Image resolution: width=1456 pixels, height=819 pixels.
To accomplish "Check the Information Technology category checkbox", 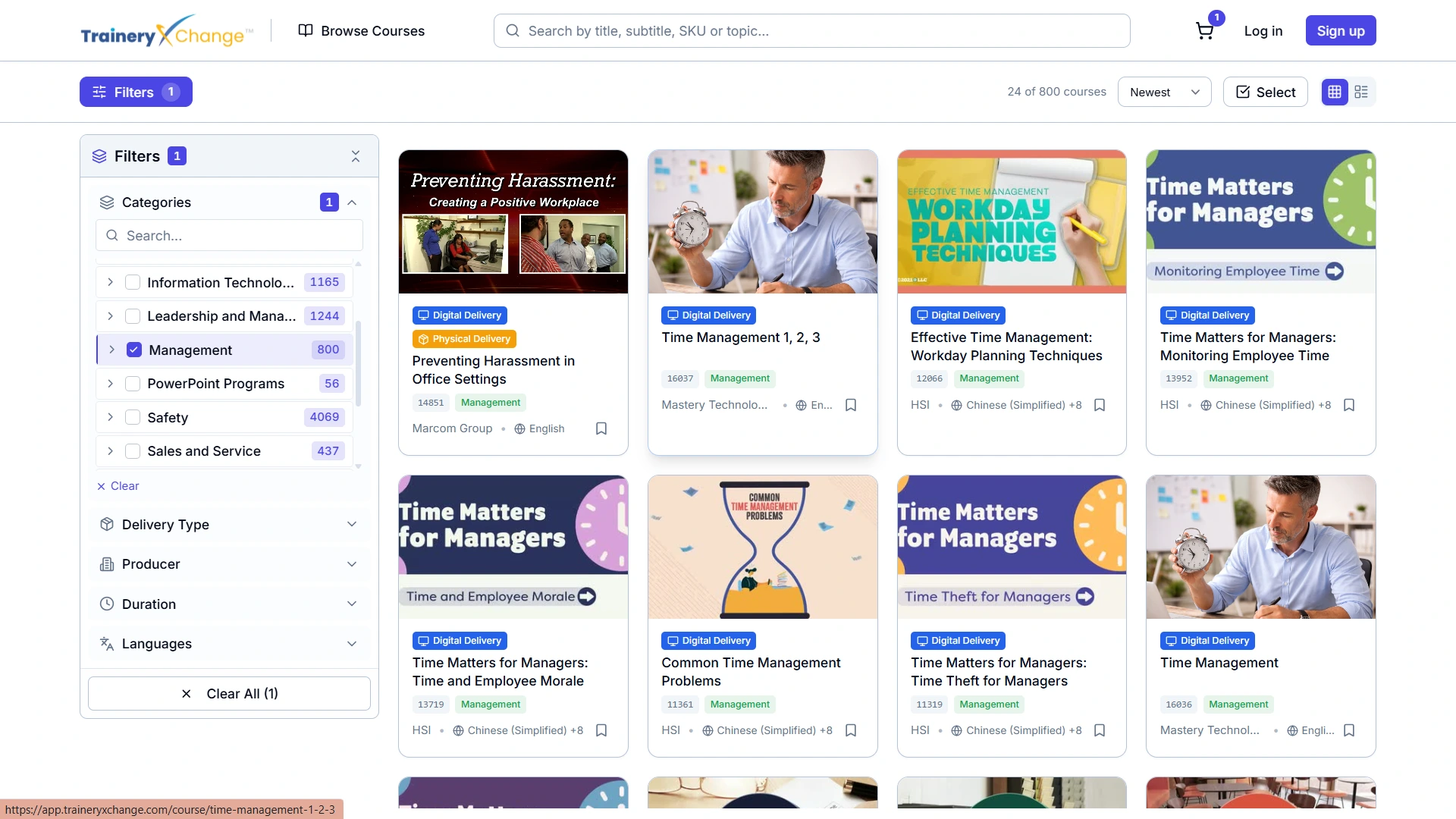I will [x=133, y=282].
